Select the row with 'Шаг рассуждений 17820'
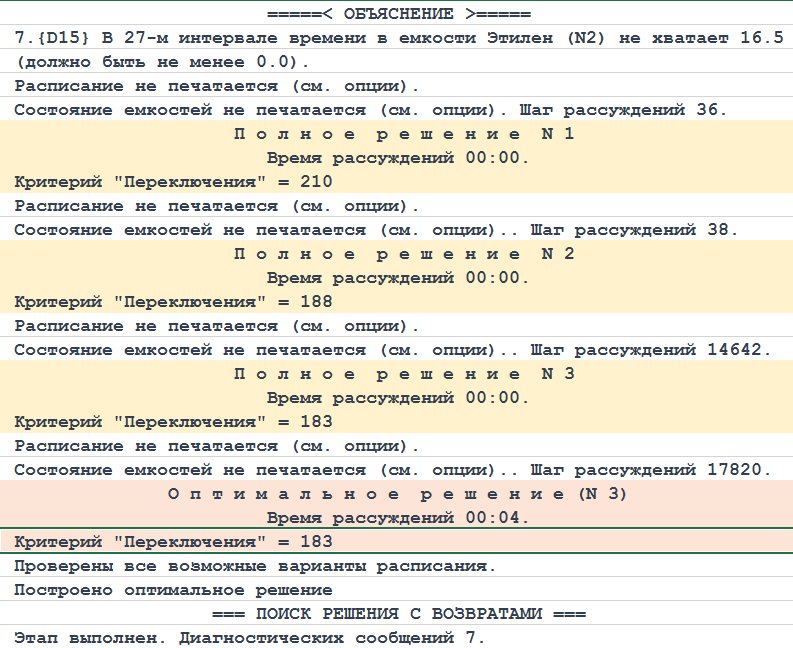 [x=392, y=470]
